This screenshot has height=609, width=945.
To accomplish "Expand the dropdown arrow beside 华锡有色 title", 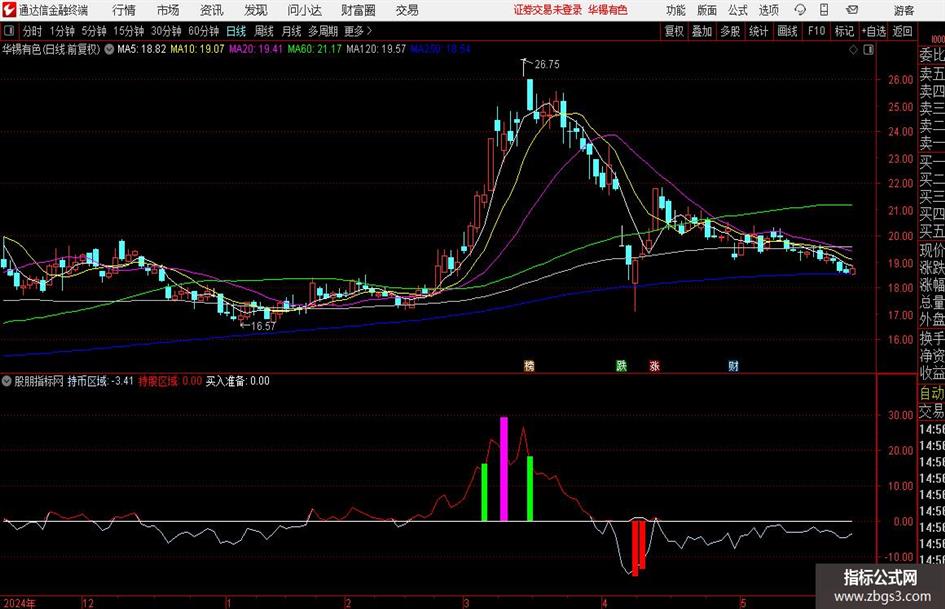I will 109,49.
